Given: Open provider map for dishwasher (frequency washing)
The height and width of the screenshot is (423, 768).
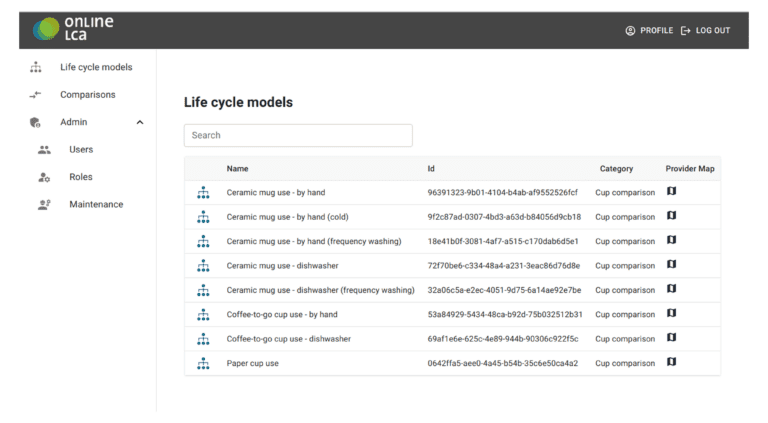Looking at the screenshot, I should coord(672,289).
